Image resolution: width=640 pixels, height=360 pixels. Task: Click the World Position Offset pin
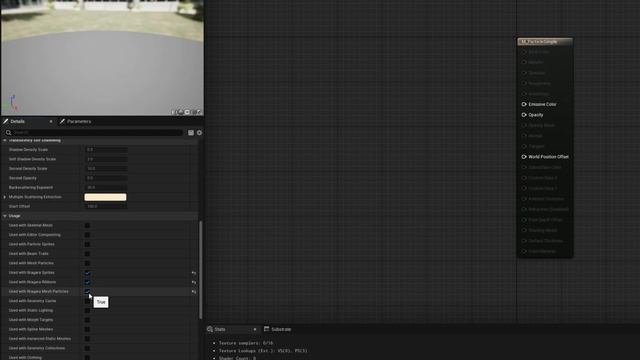pyautogui.click(x=524, y=157)
